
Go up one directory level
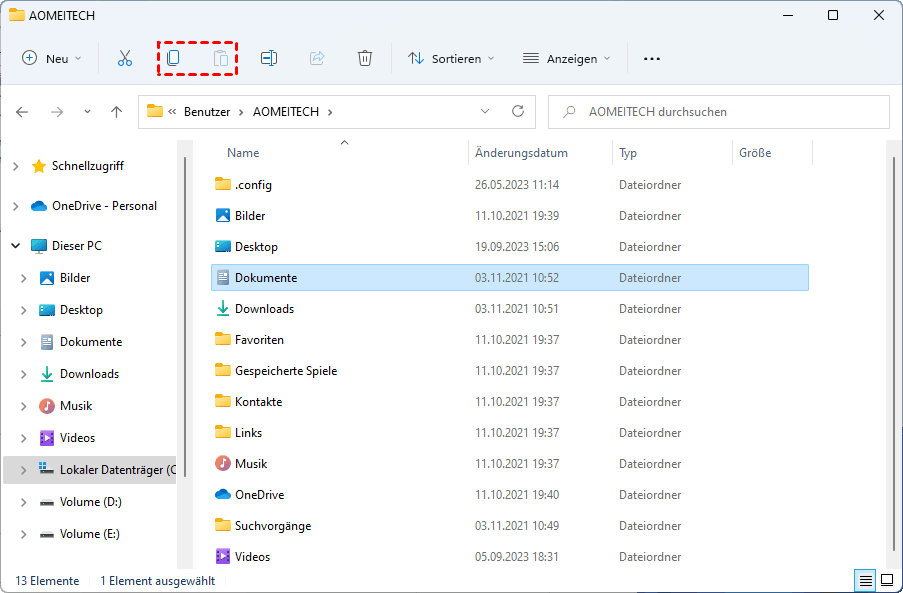pos(117,112)
